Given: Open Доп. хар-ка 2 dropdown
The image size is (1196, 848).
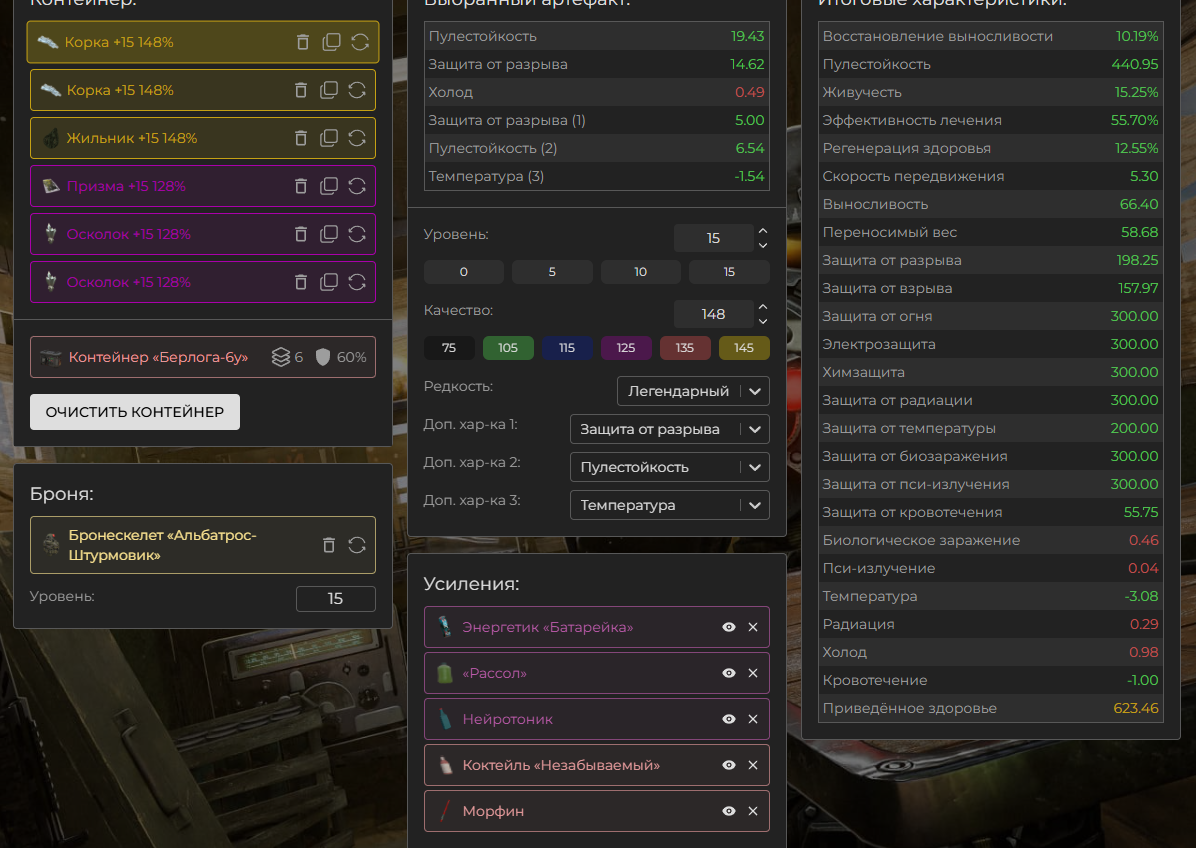Looking at the screenshot, I should tap(669, 467).
